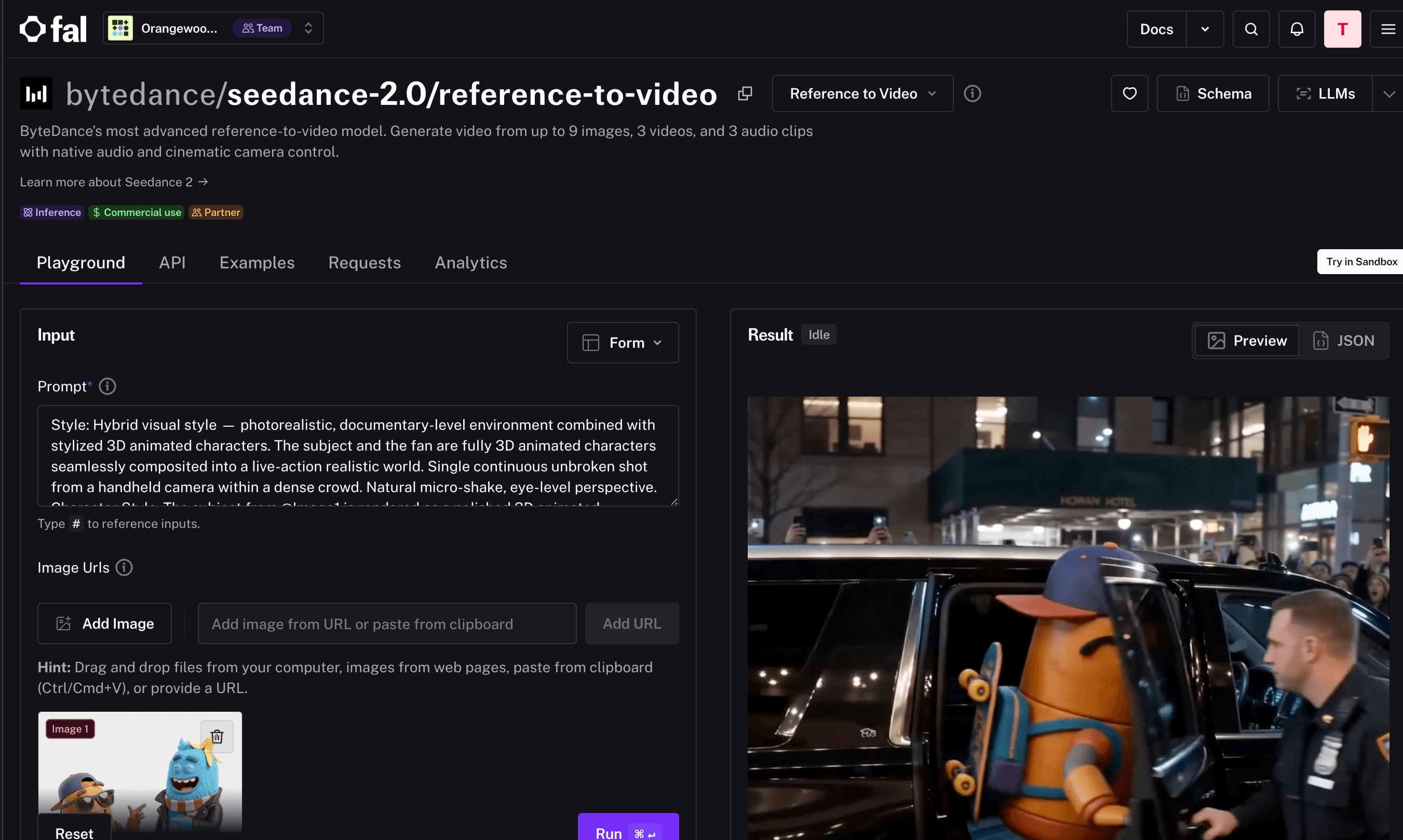Click the info icon beside Reference to Video

click(x=972, y=93)
